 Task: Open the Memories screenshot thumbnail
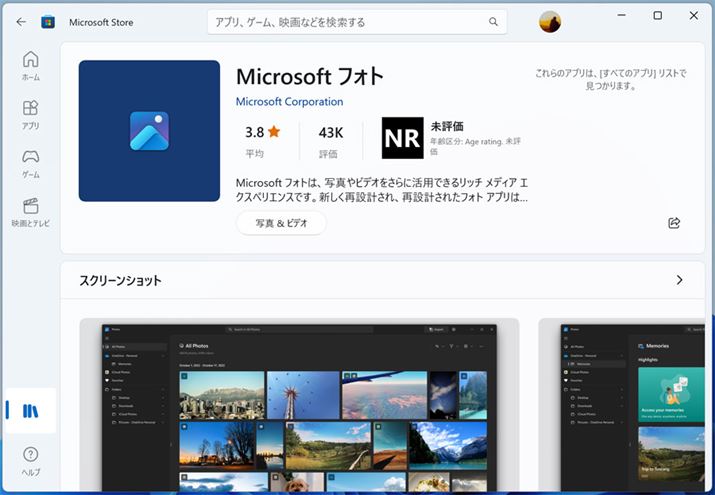pyautogui.click(x=622, y=406)
